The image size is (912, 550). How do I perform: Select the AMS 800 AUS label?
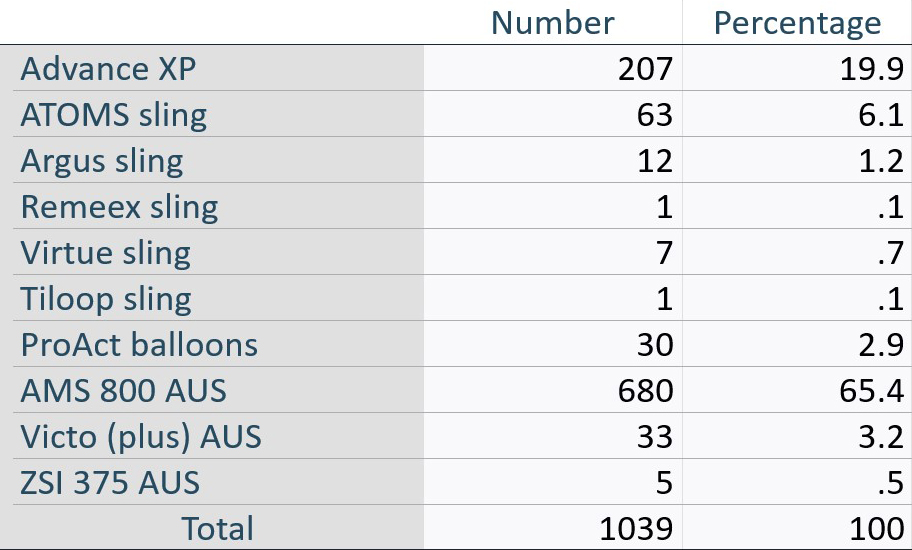[x=123, y=390]
